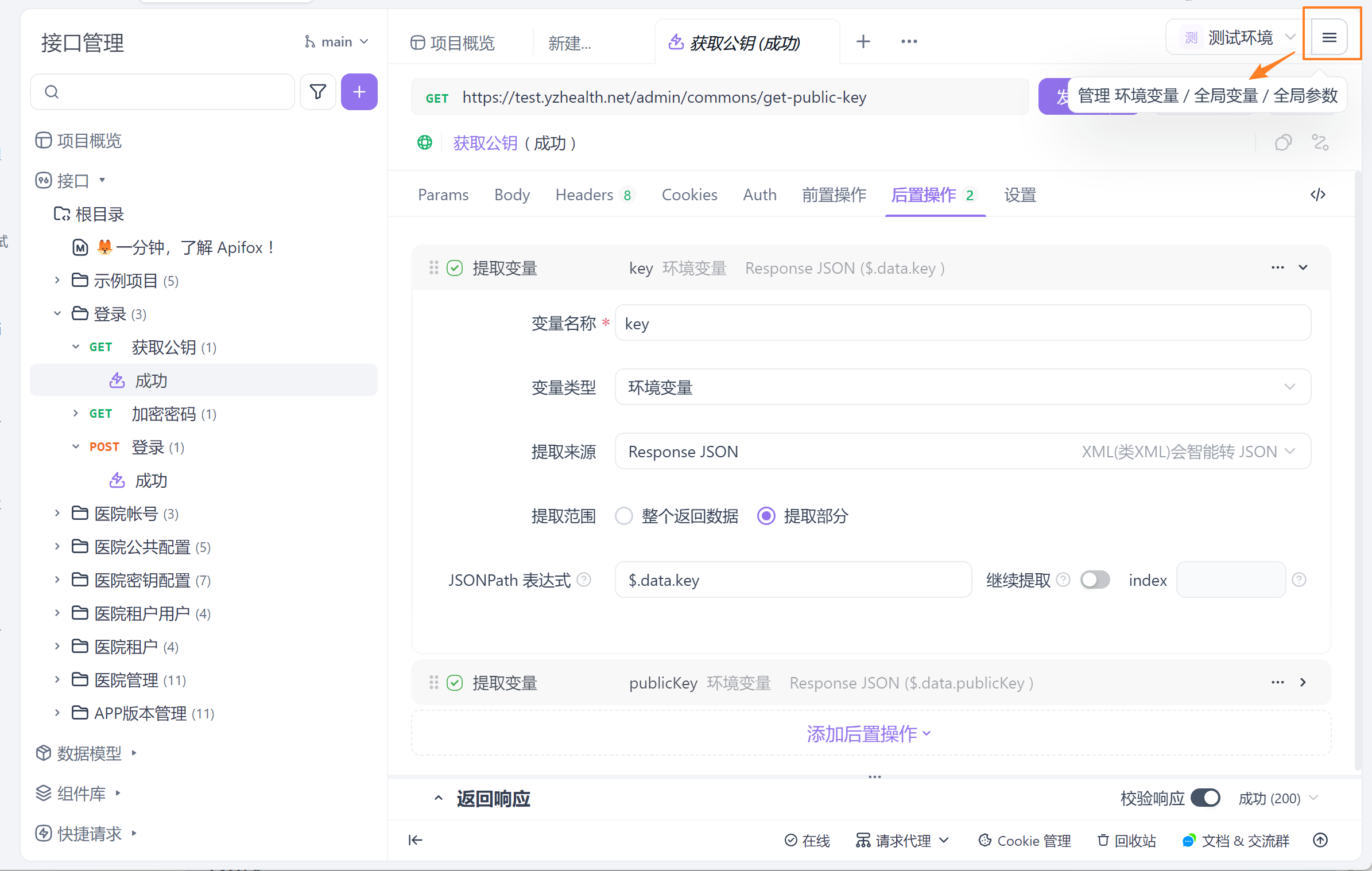
Task: Click the collapse sidebar arrow icon
Action: [x=415, y=840]
